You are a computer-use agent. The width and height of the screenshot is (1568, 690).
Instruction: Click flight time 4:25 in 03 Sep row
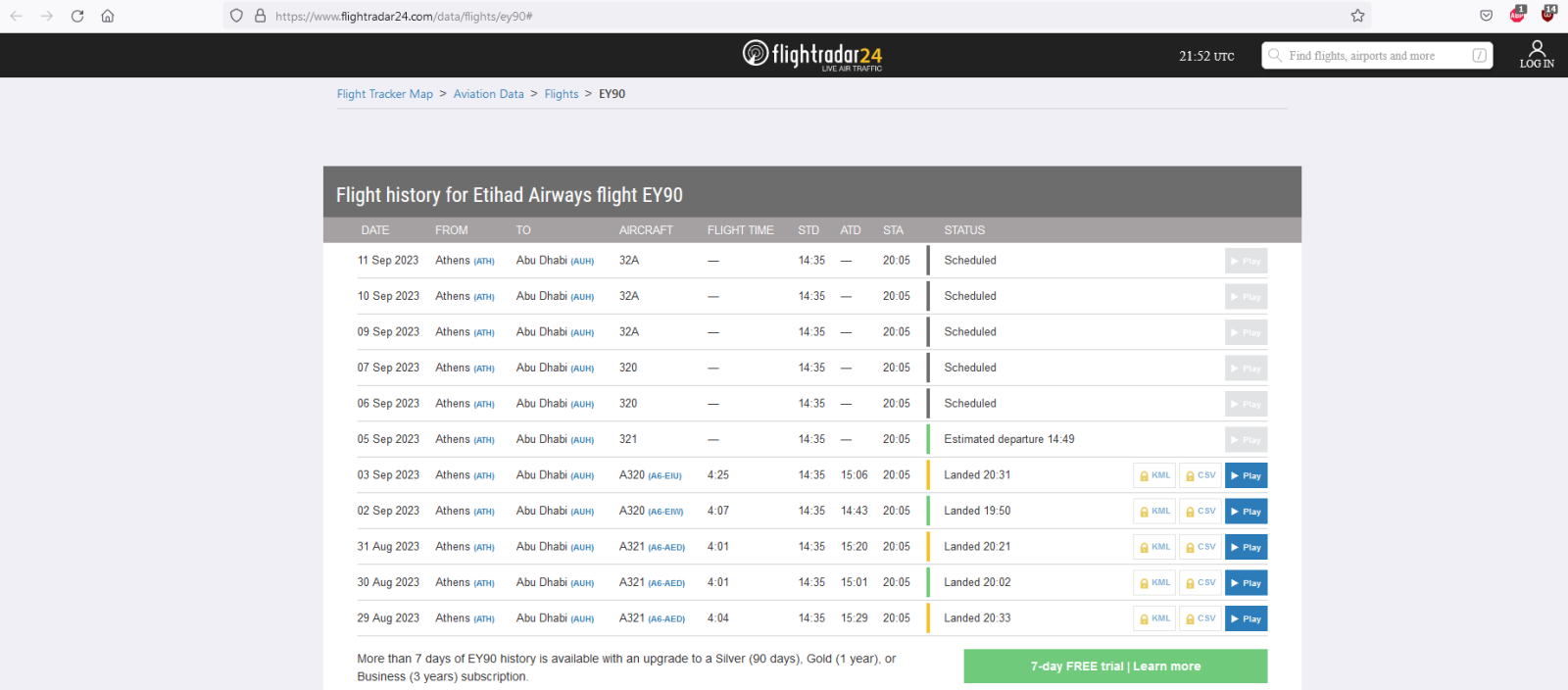click(718, 475)
